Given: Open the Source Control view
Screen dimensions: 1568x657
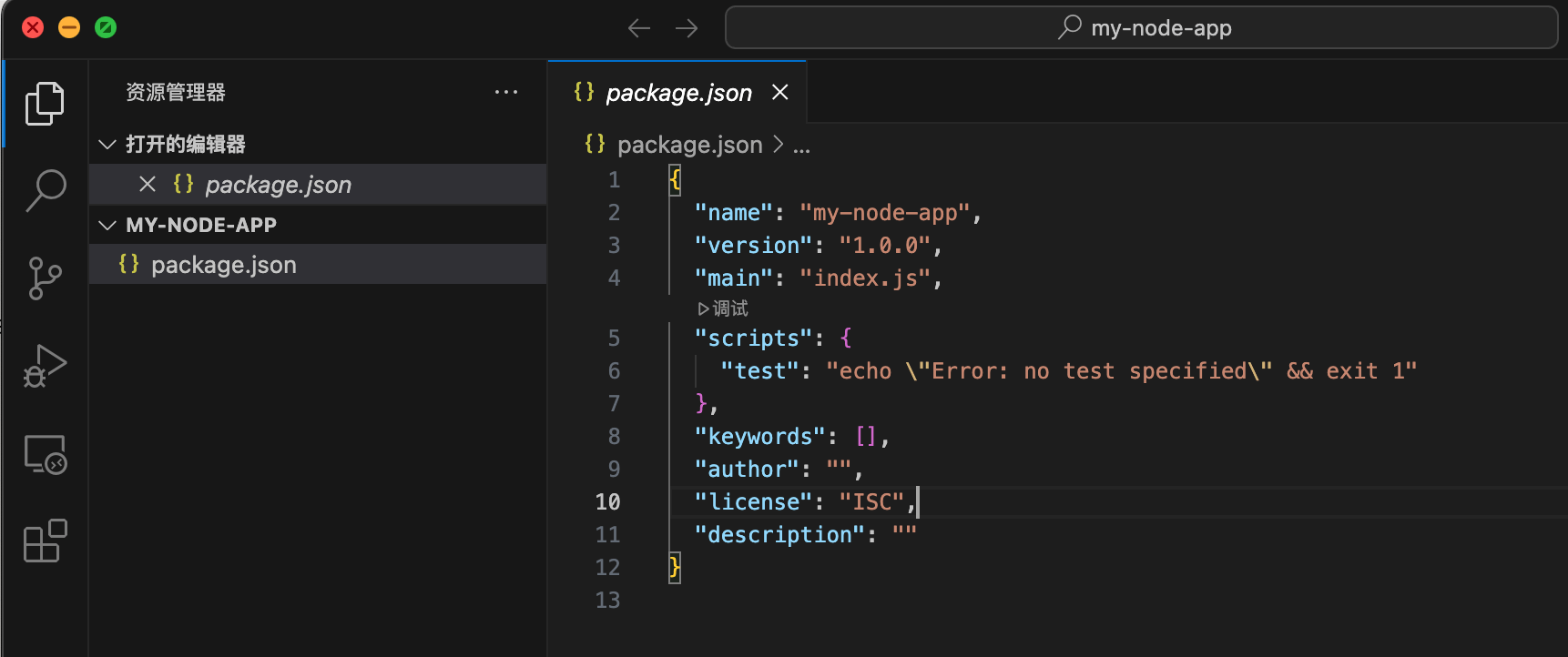Looking at the screenshot, I should tap(45, 278).
